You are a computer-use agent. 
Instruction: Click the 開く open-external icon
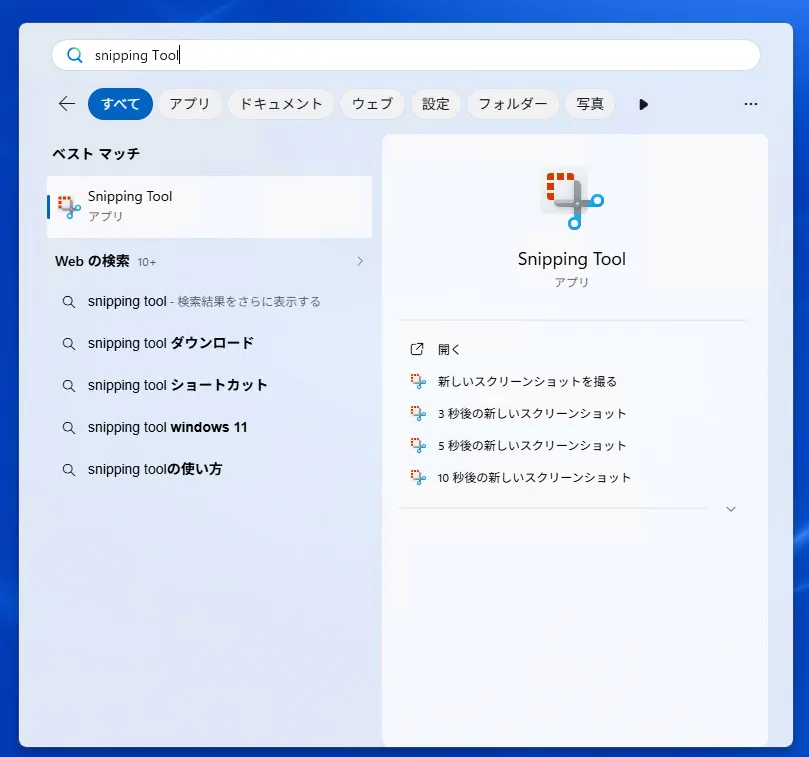(x=417, y=349)
